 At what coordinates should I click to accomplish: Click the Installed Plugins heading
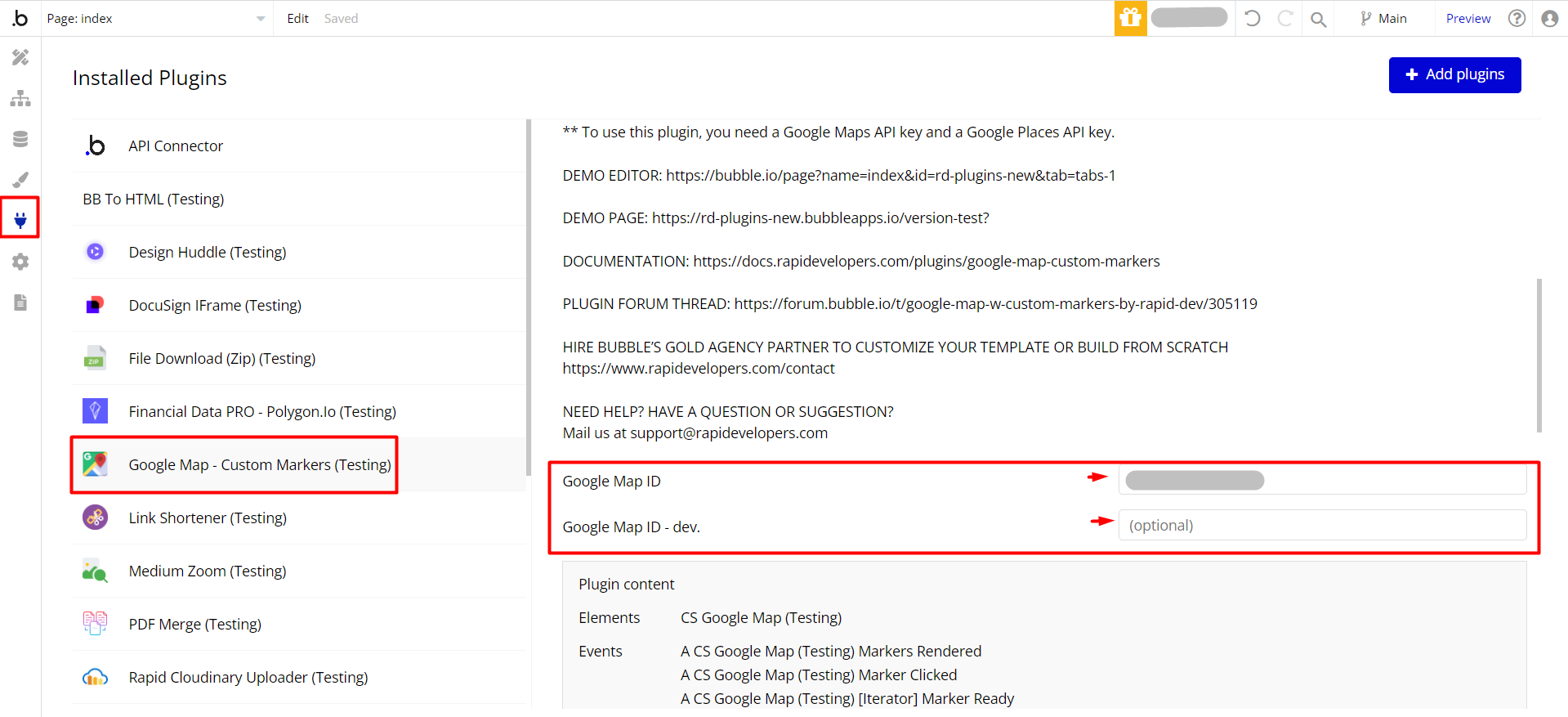(x=150, y=78)
